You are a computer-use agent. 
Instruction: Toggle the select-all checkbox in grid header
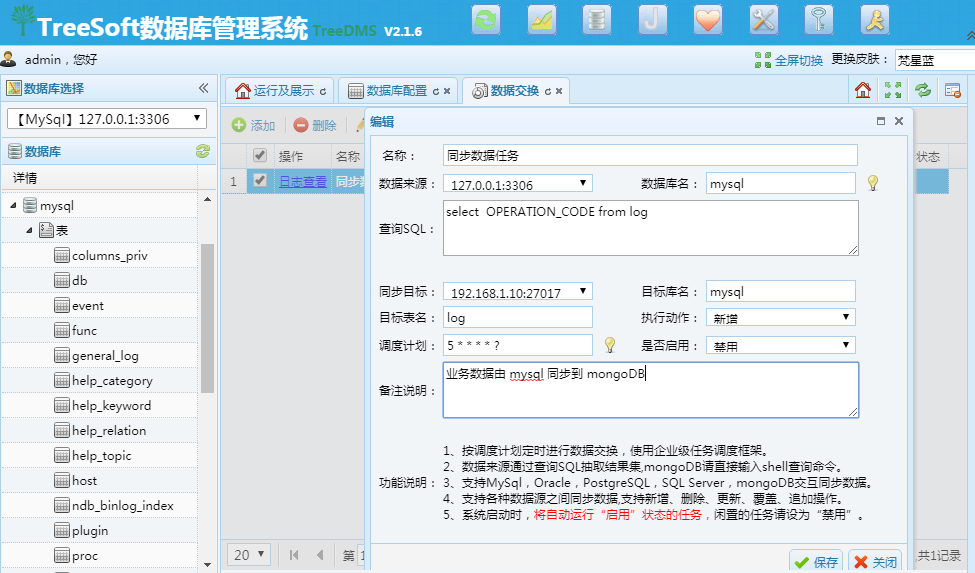(x=260, y=155)
